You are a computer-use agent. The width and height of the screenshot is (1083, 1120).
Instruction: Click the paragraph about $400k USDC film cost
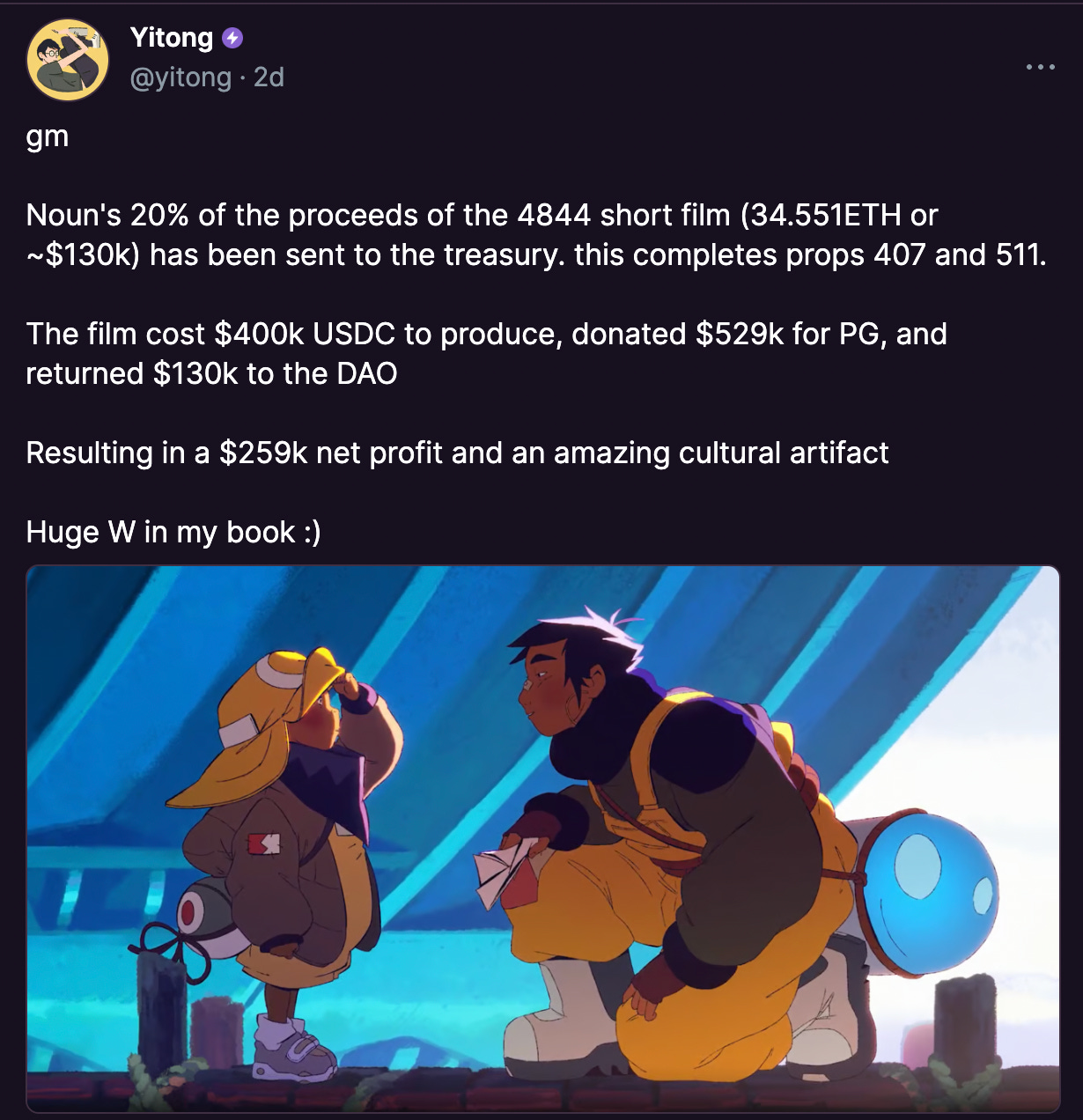(486, 353)
